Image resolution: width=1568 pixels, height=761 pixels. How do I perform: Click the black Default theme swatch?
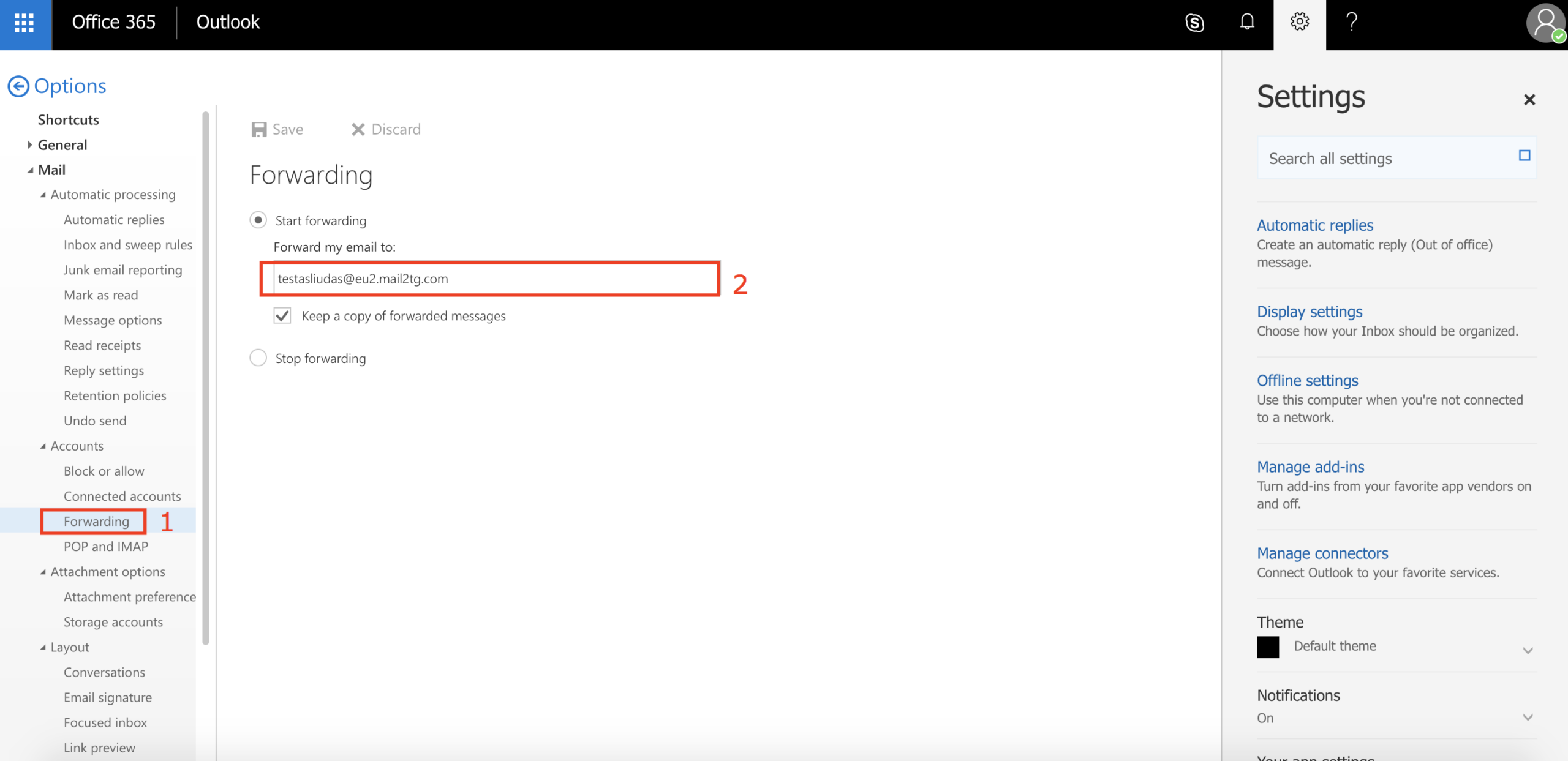click(1268, 647)
